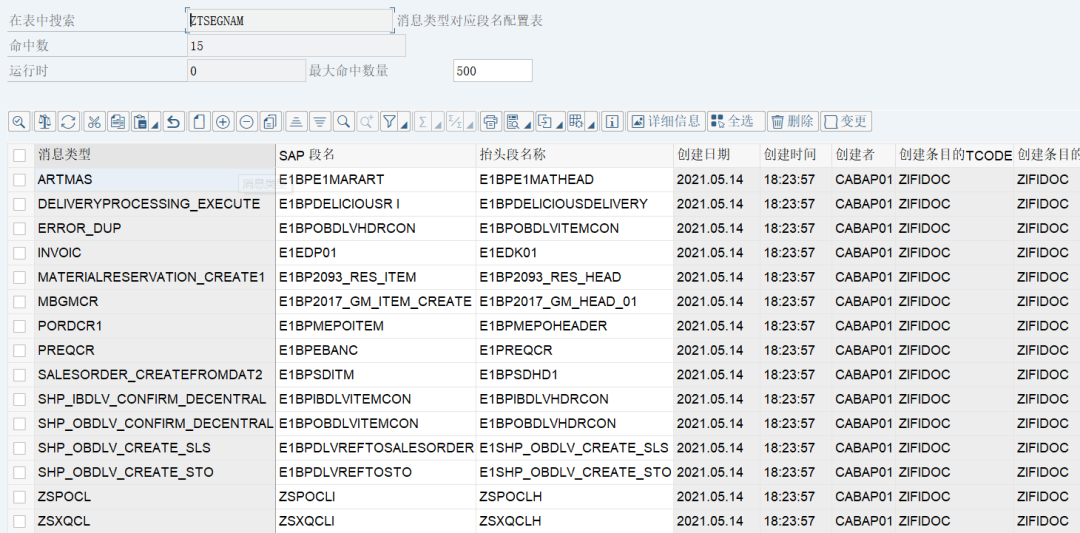Click the Set filter funnel icon
The width and height of the screenshot is (1080, 533).
coord(389,122)
